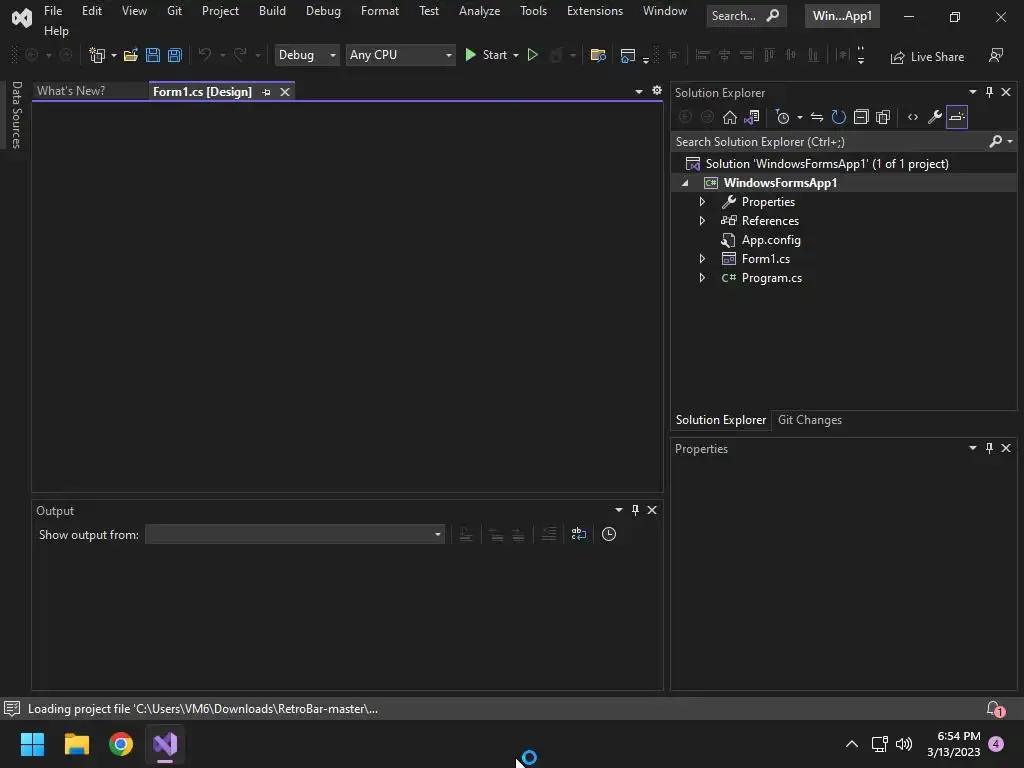1024x768 pixels.
Task: Click the top Search box
Action: 746,16
